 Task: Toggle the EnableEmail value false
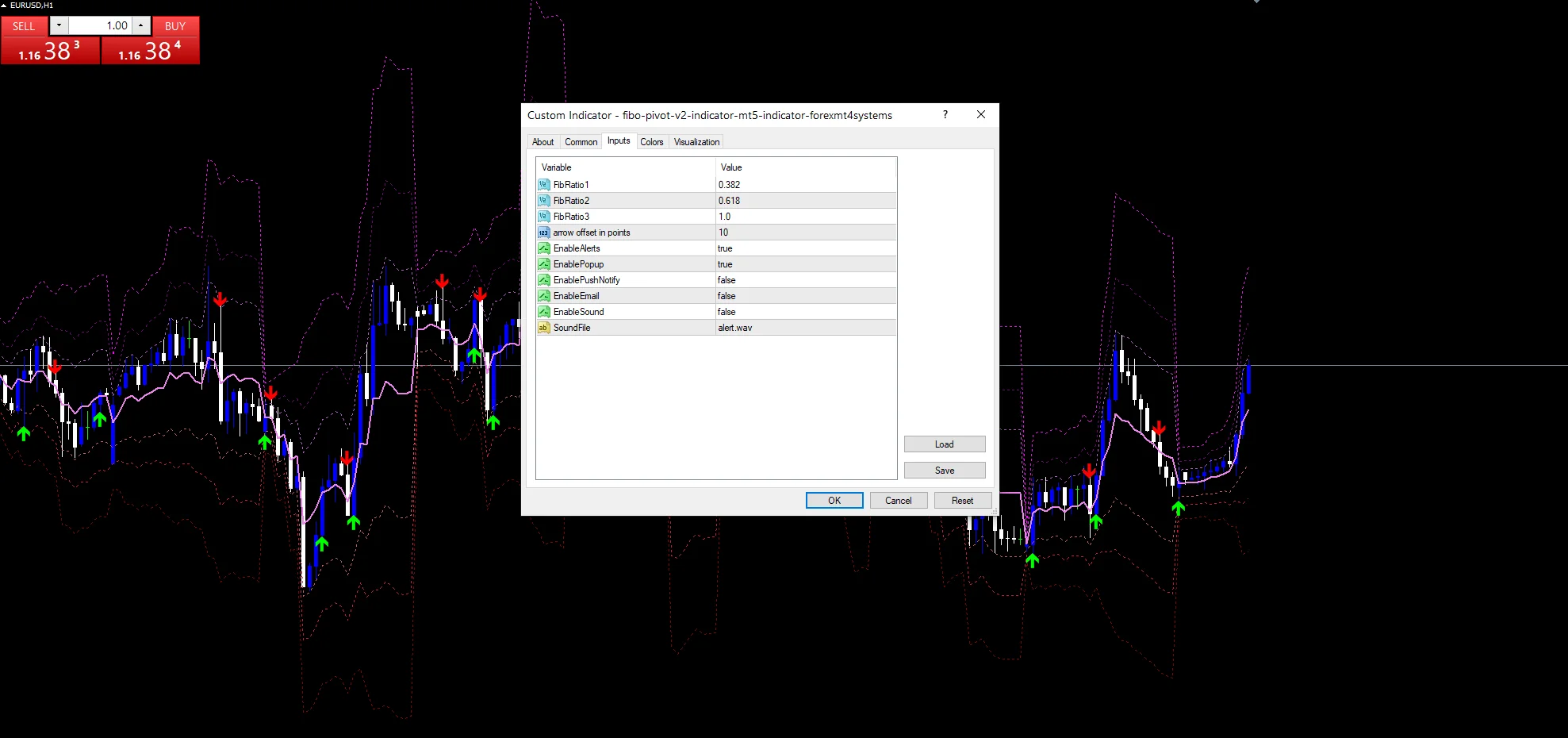point(806,296)
